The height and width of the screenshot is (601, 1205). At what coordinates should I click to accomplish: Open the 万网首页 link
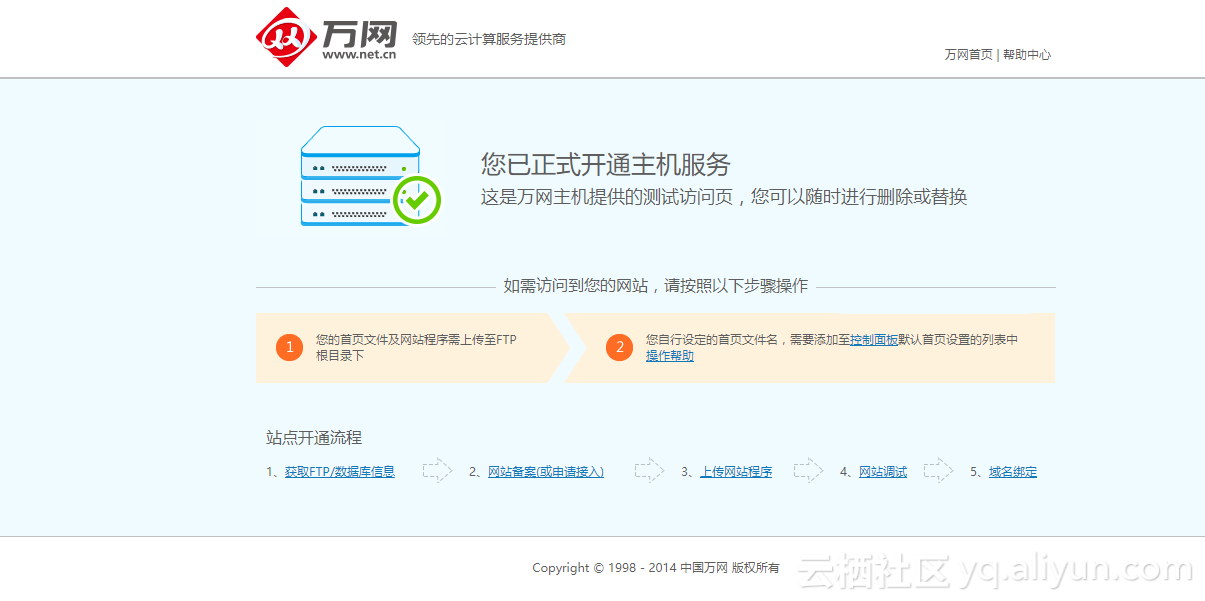pos(968,55)
